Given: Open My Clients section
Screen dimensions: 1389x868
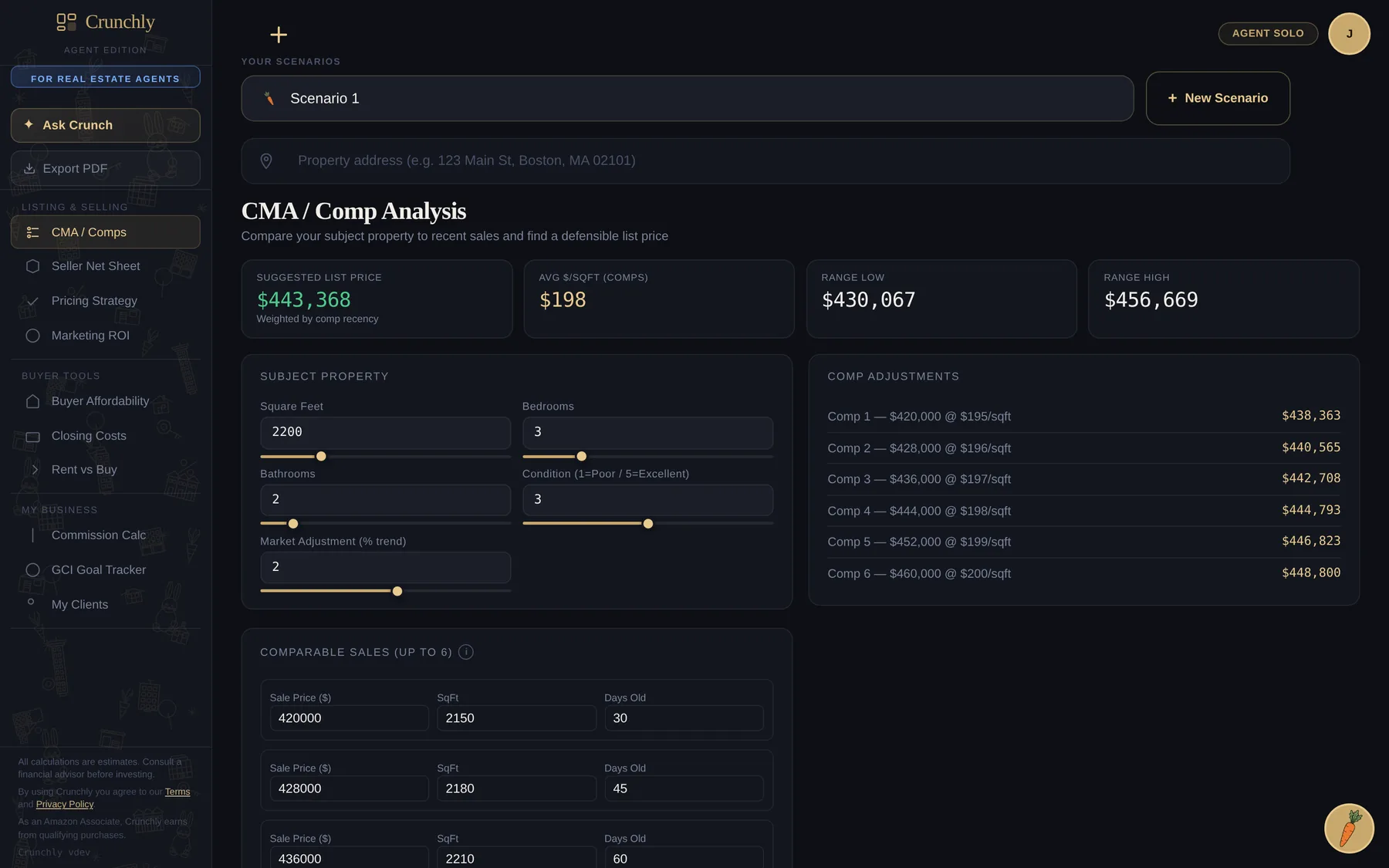Looking at the screenshot, I should coord(106,604).
